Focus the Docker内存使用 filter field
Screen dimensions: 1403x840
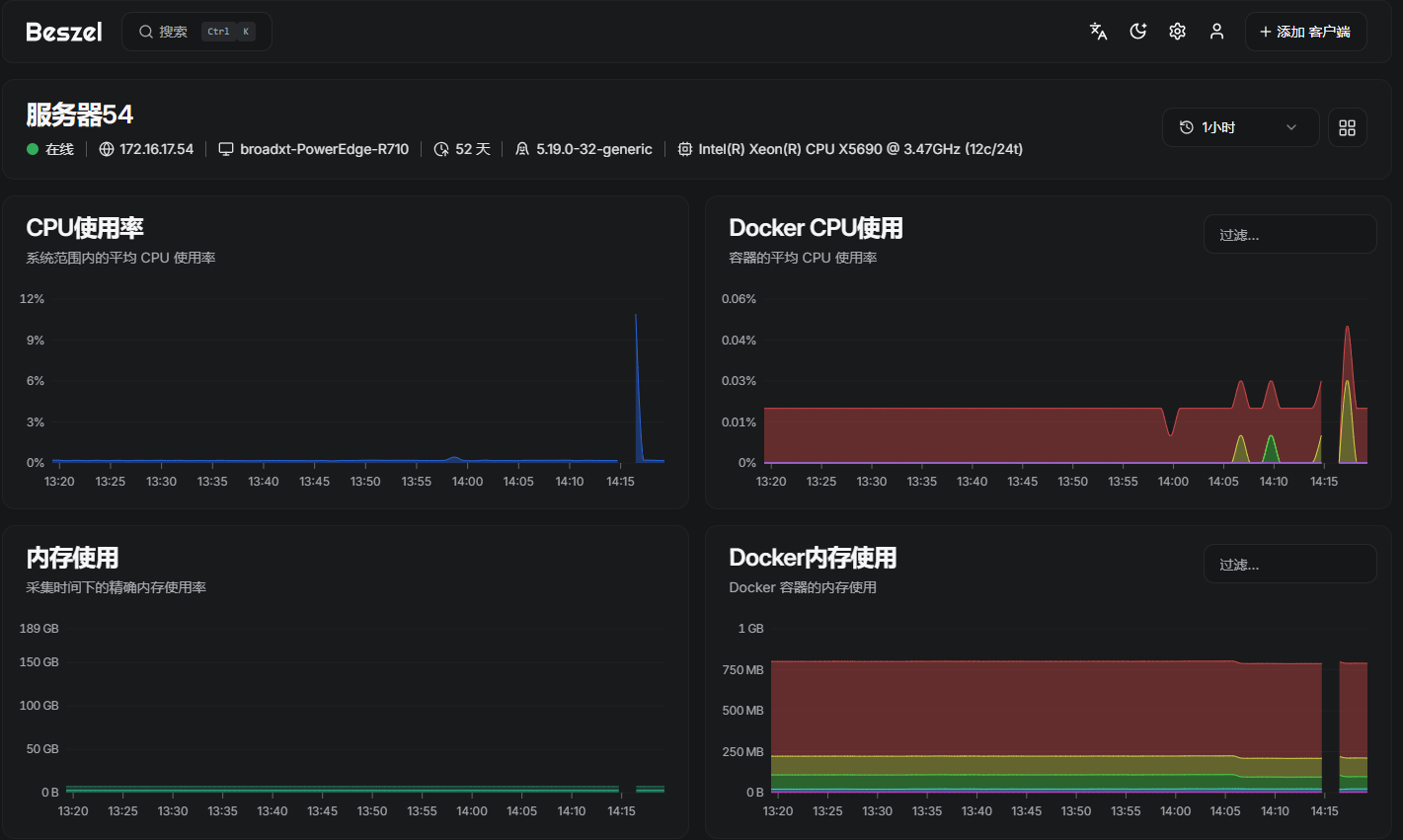point(1289,565)
